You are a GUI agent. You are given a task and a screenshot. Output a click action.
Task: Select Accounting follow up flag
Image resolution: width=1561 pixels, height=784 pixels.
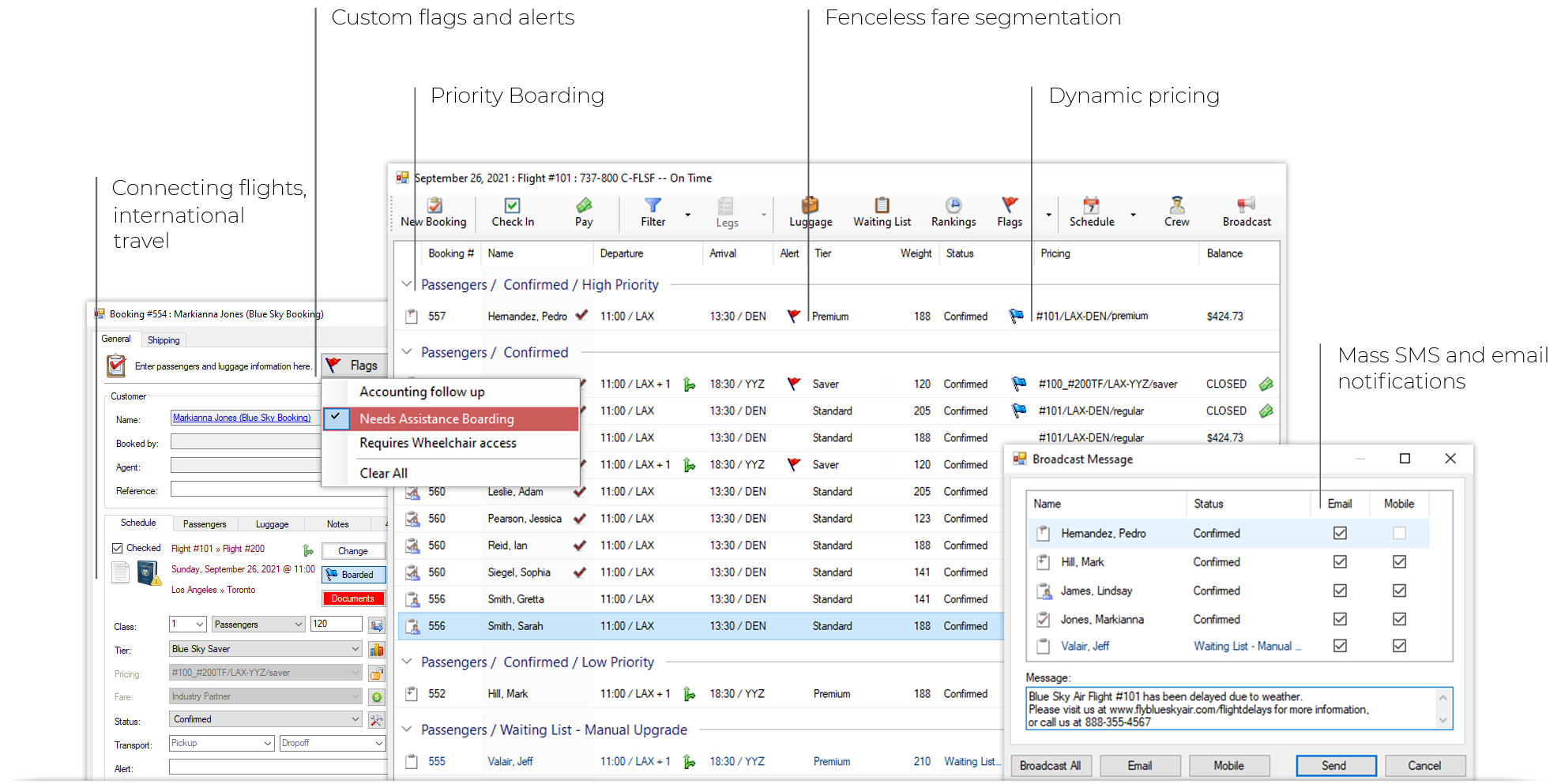coord(451,392)
